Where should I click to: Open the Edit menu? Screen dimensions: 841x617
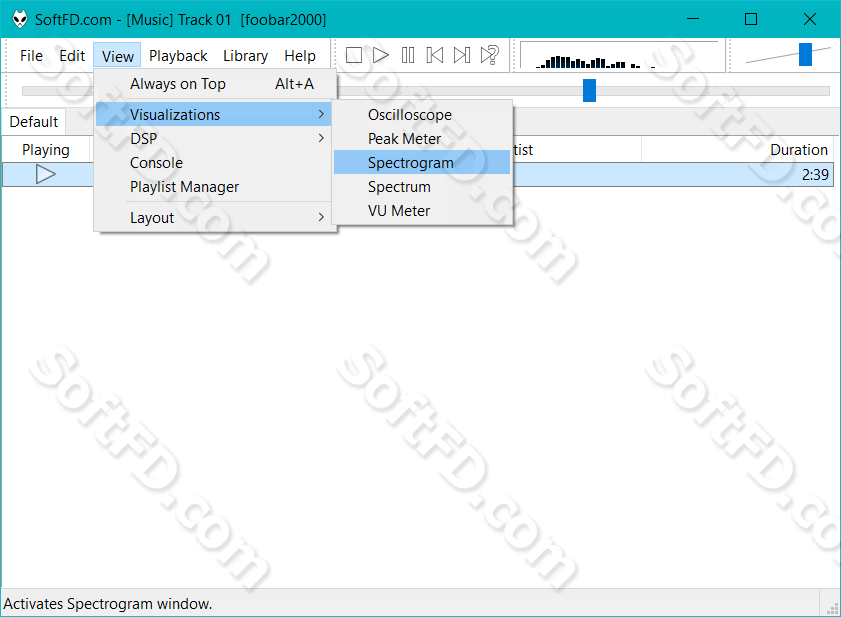[72, 56]
